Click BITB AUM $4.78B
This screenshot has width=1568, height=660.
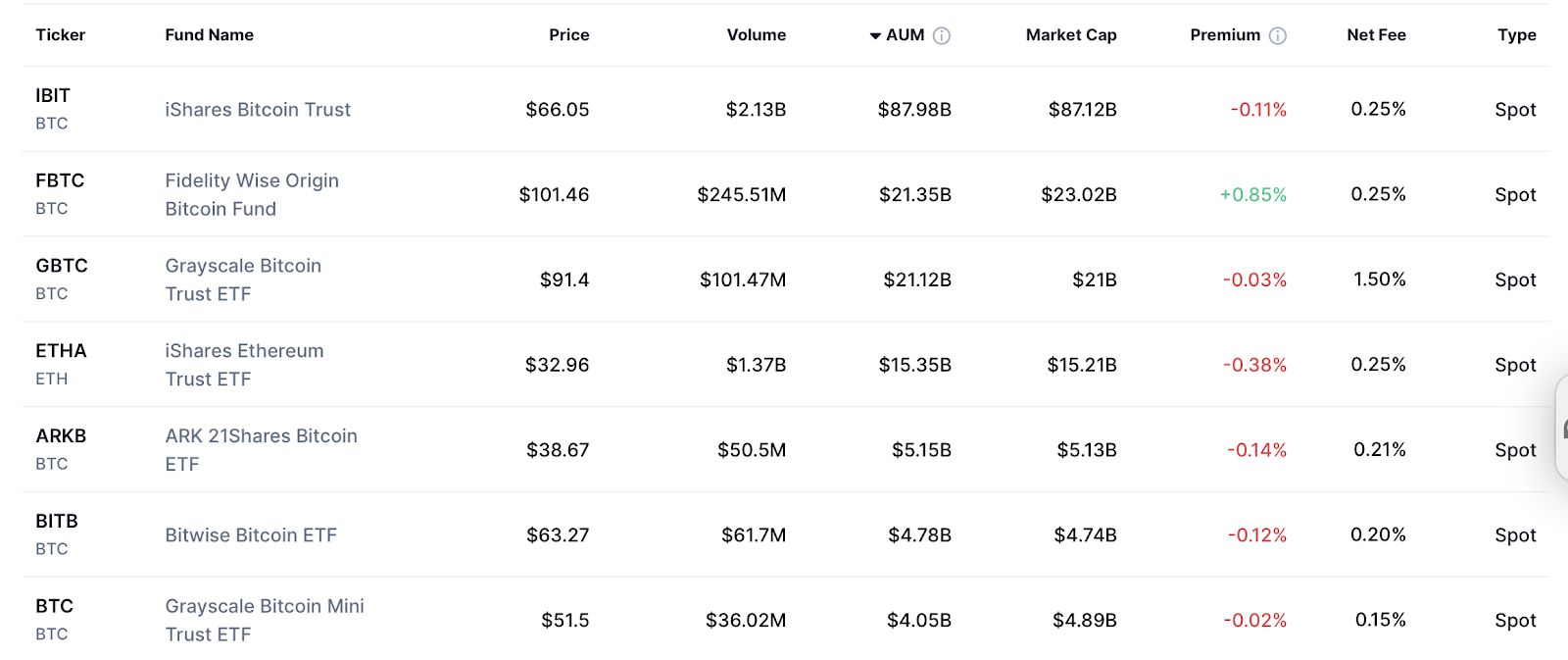919,535
